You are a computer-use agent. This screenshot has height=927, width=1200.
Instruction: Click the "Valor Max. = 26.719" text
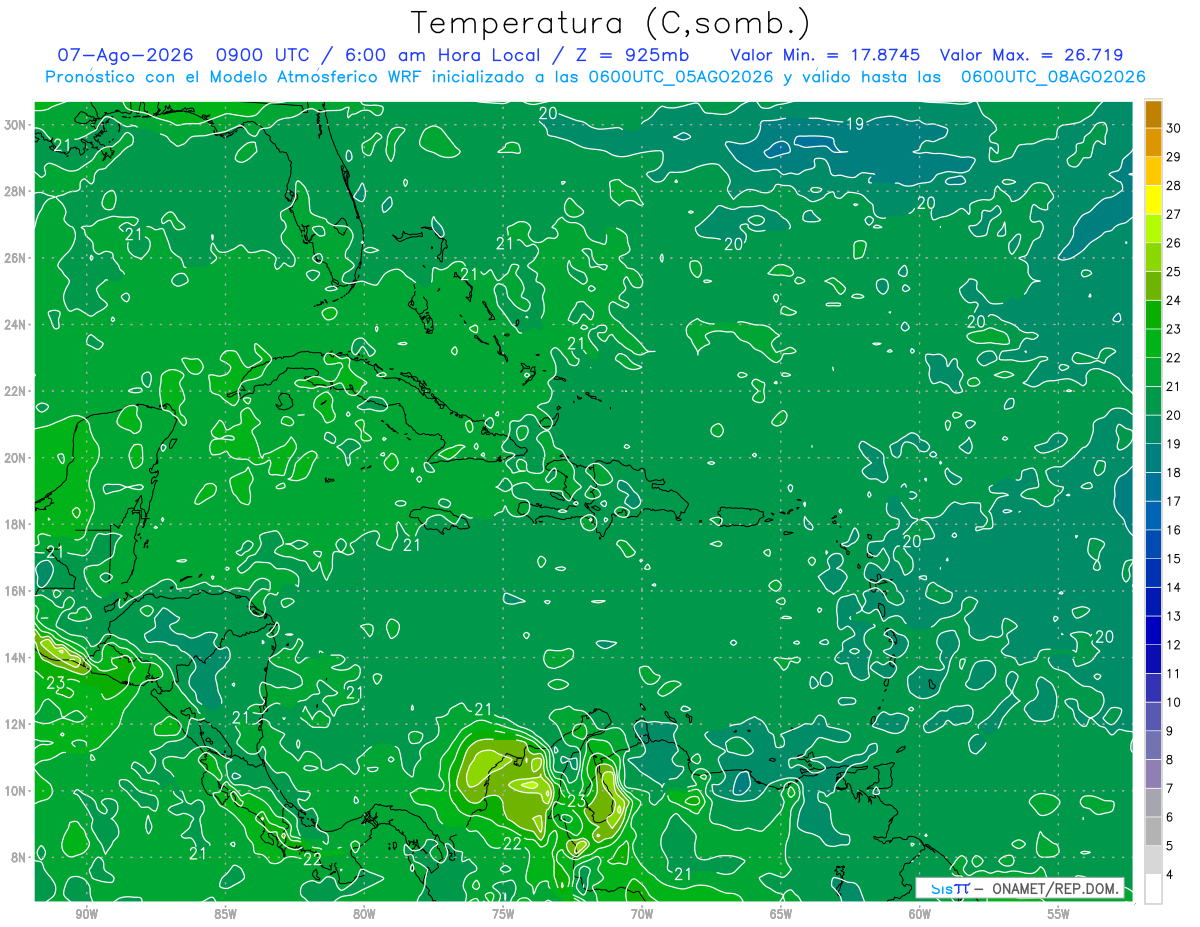coord(1032,55)
